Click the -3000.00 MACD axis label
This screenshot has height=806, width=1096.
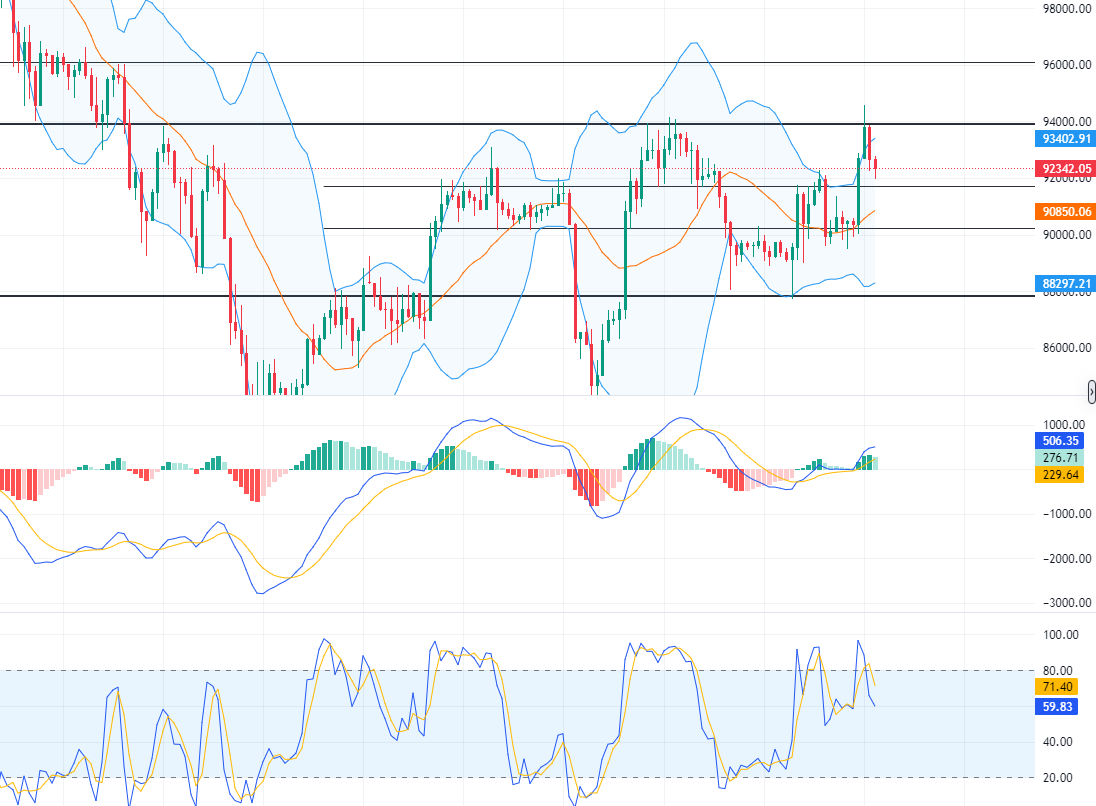pyautogui.click(x=1067, y=603)
